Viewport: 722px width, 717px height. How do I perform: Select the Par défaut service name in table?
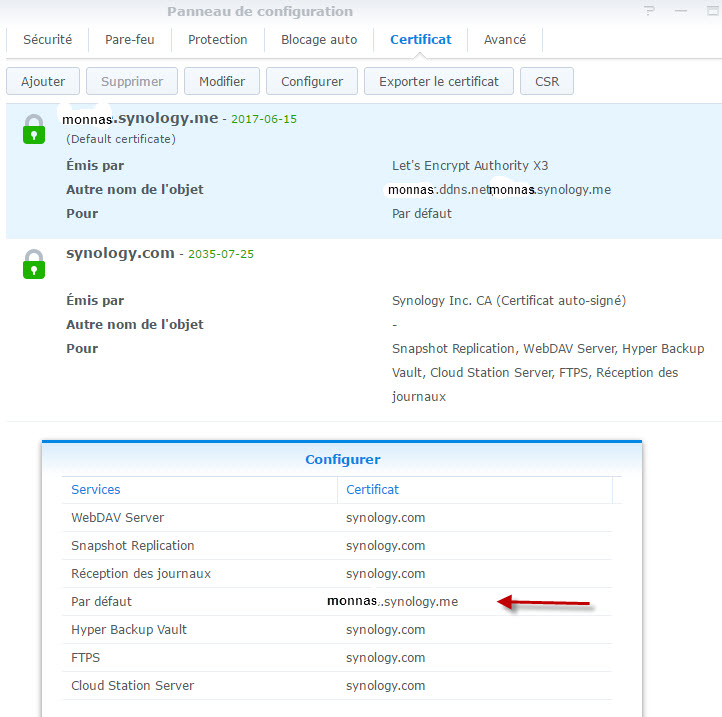point(101,601)
